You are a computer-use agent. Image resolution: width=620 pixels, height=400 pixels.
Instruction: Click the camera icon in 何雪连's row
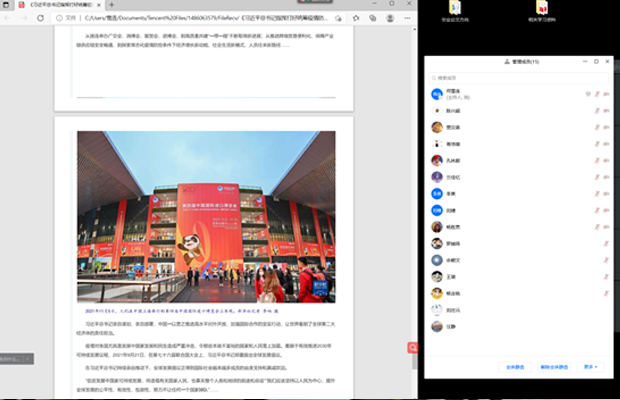[607, 94]
